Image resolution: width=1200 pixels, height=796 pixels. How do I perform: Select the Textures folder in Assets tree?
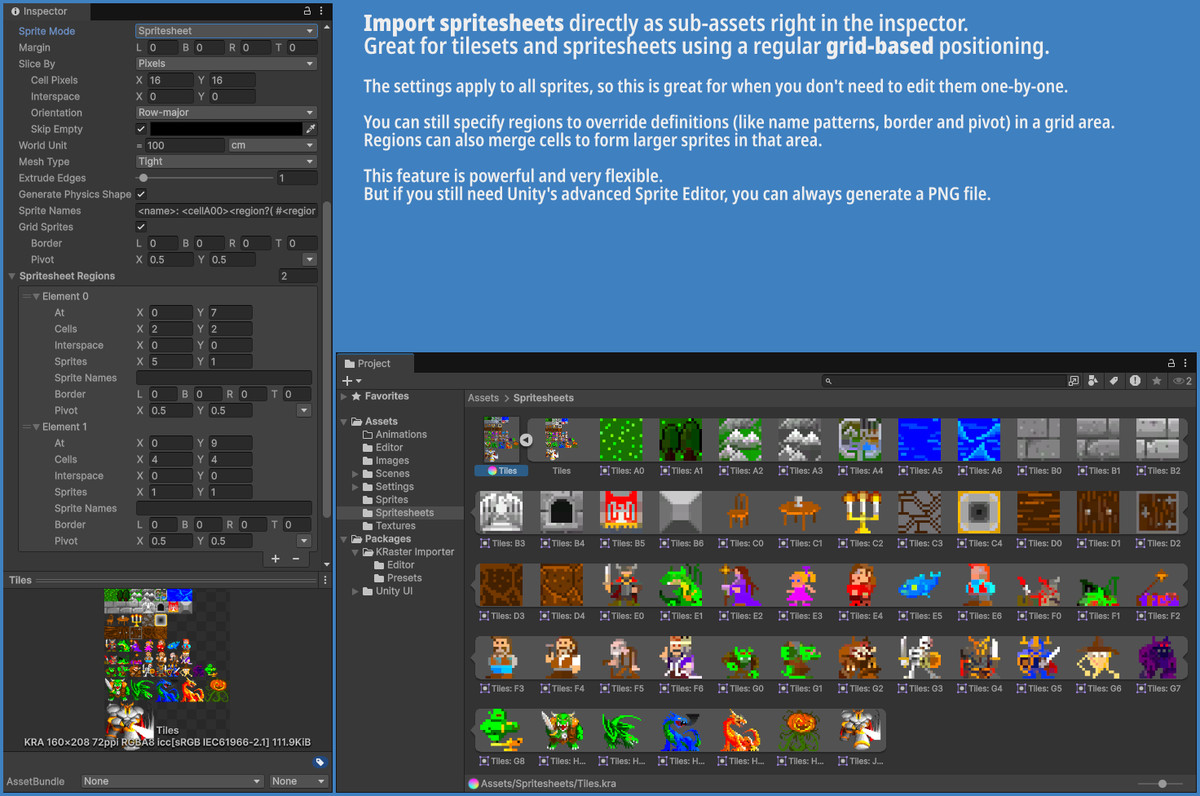coord(395,526)
